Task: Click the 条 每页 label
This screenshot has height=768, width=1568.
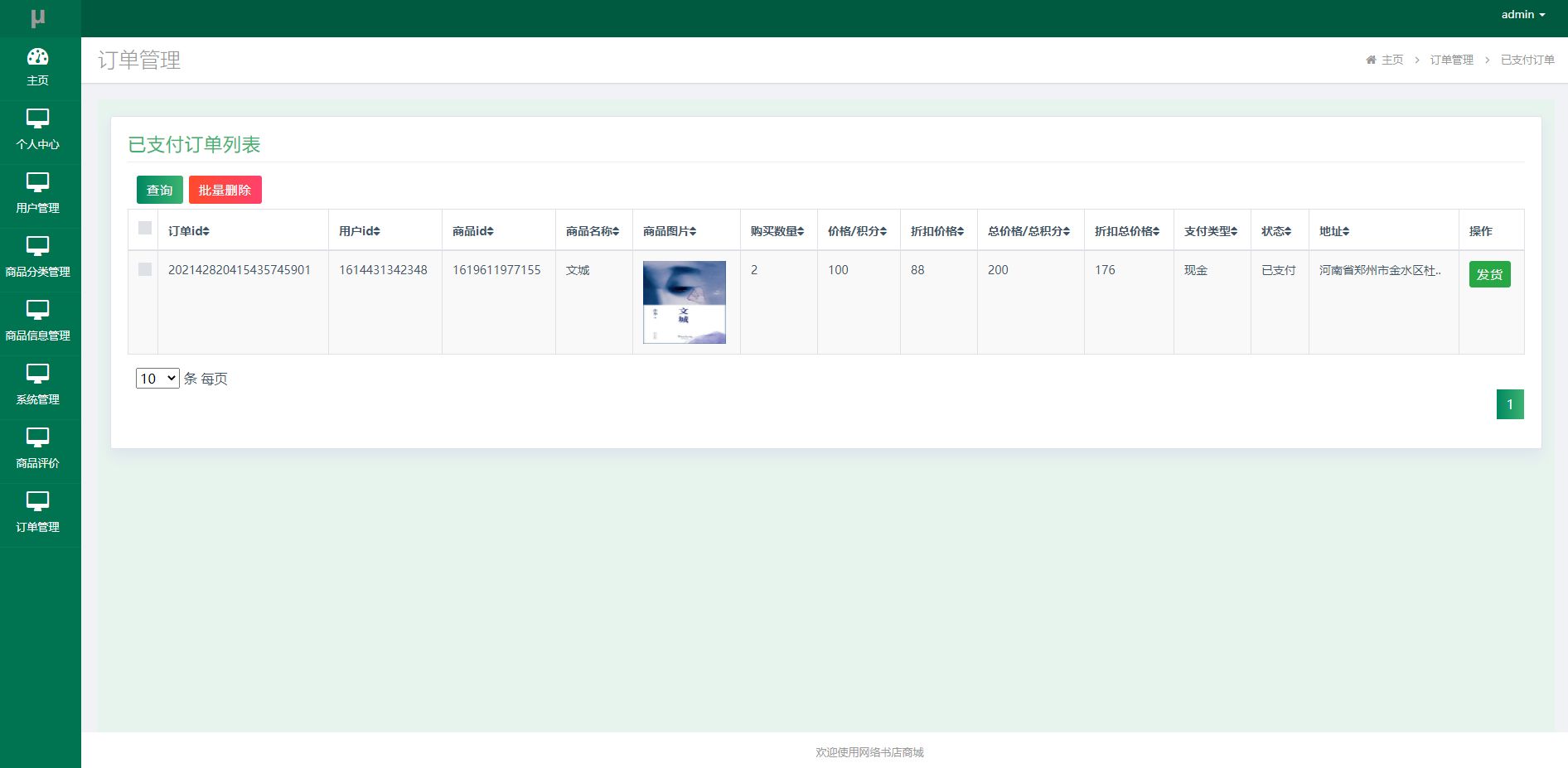Action: 206,379
